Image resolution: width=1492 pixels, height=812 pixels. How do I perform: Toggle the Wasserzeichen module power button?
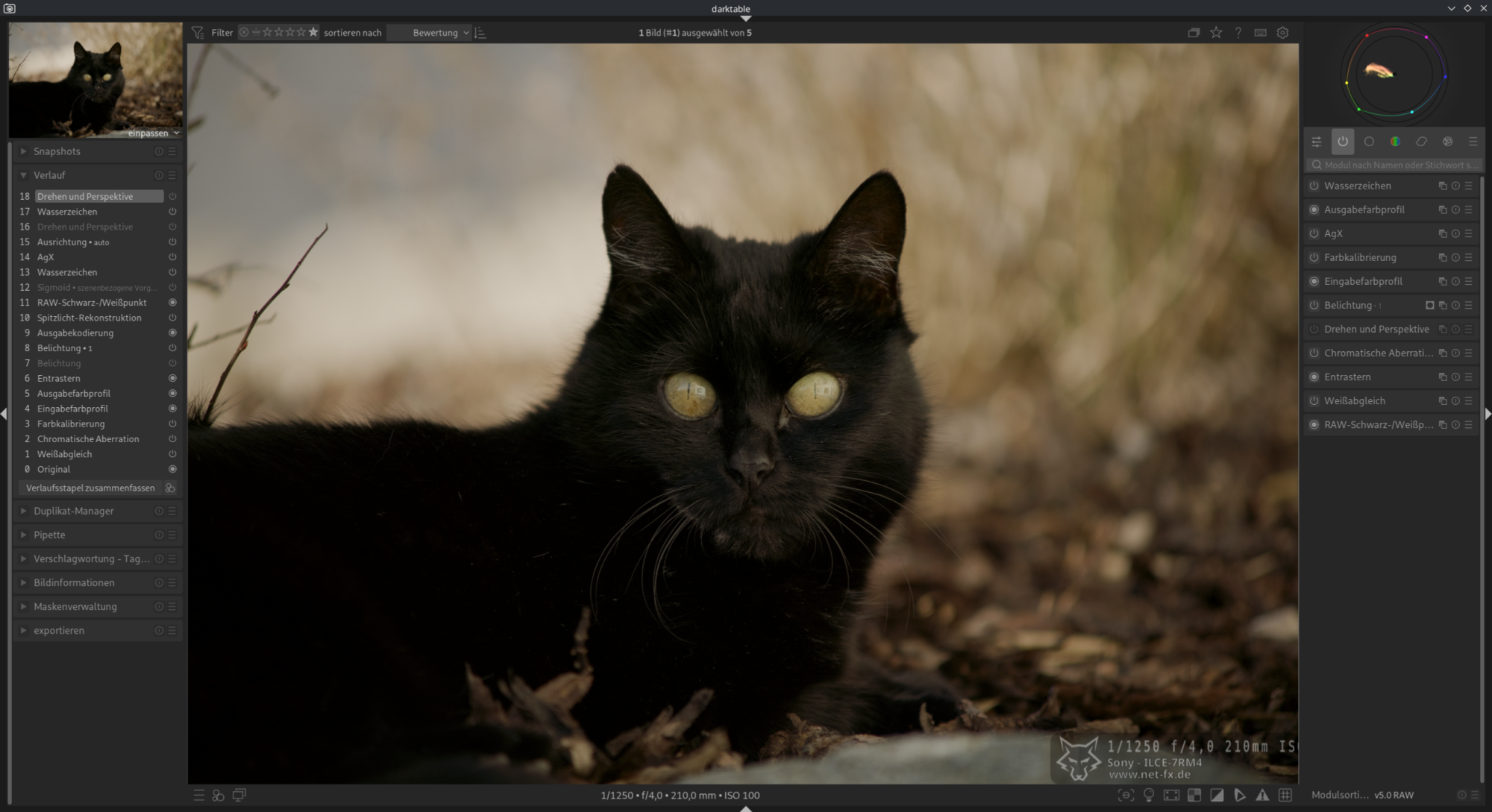point(1314,186)
